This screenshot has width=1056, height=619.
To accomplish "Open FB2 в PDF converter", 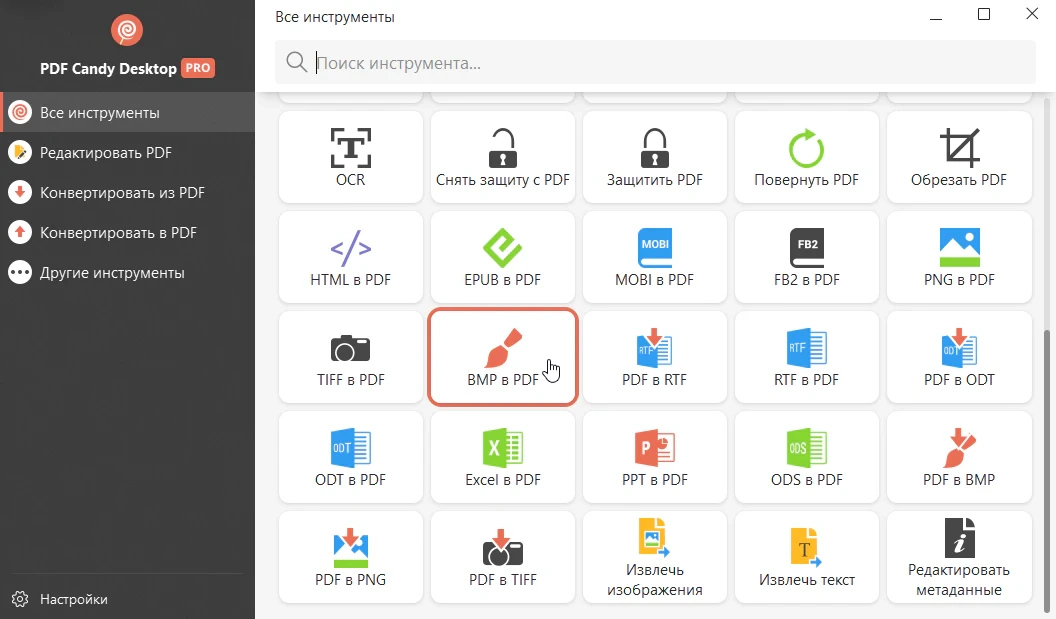I will point(807,257).
